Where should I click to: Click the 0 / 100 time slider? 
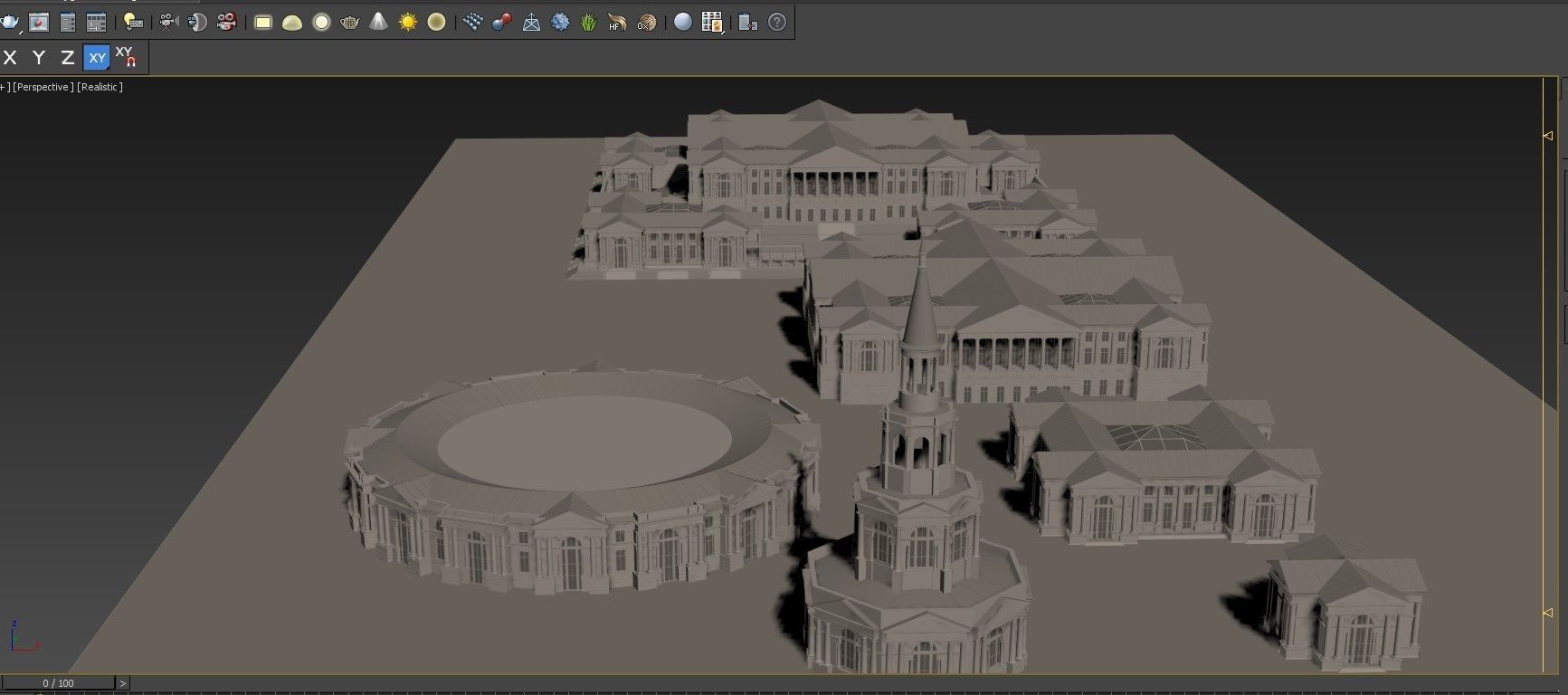coord(58,683)
